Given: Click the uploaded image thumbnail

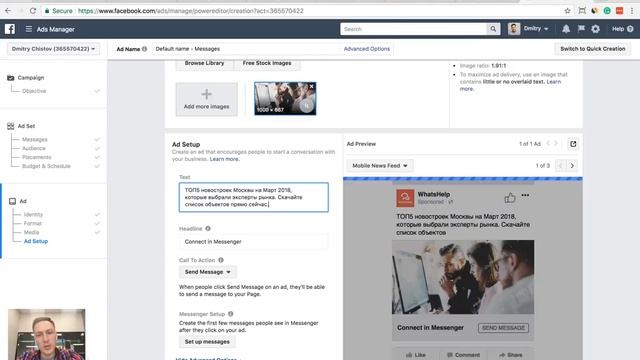Looking at the screenshot, I should [285, 99].
